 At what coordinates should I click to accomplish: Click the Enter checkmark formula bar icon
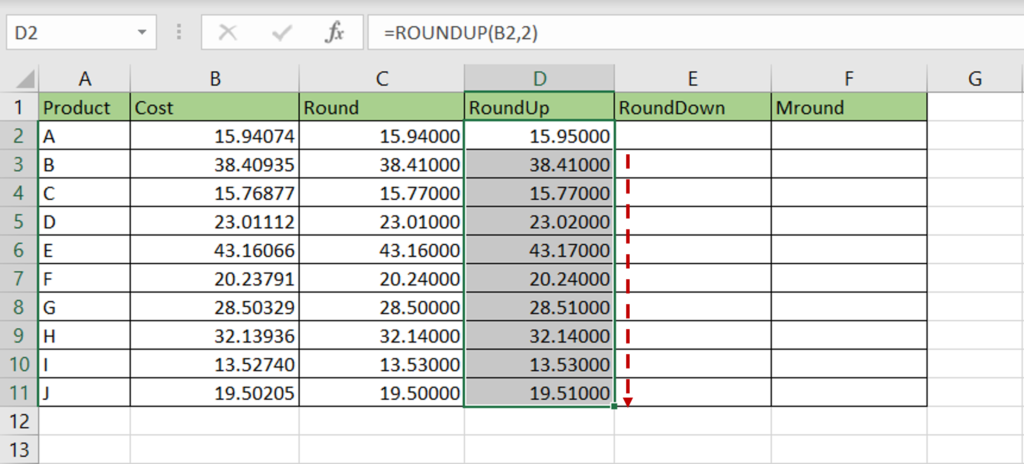pyautogui.click(x=281, y=33)
